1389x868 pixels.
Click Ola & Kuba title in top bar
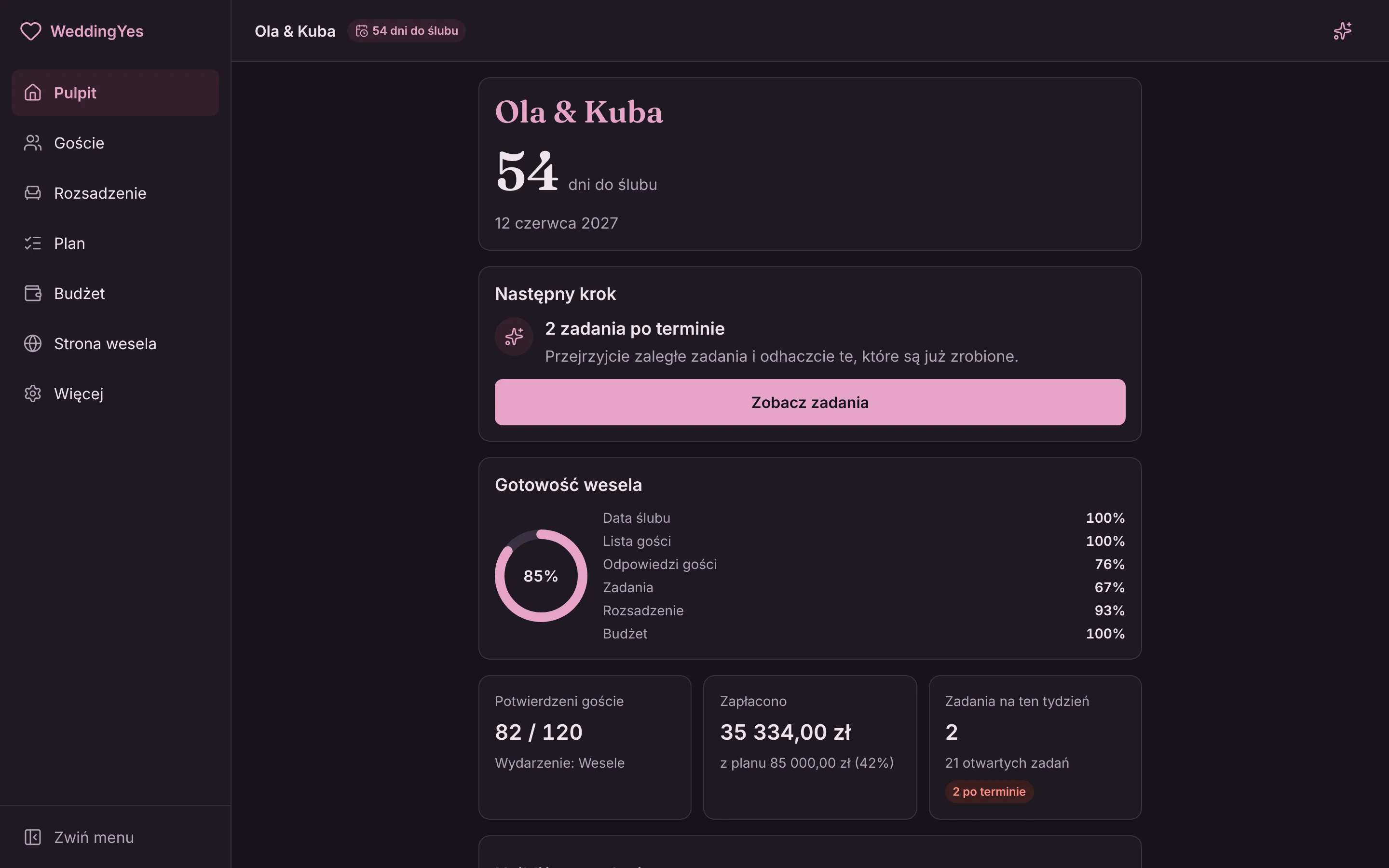[x=295, y=31]
